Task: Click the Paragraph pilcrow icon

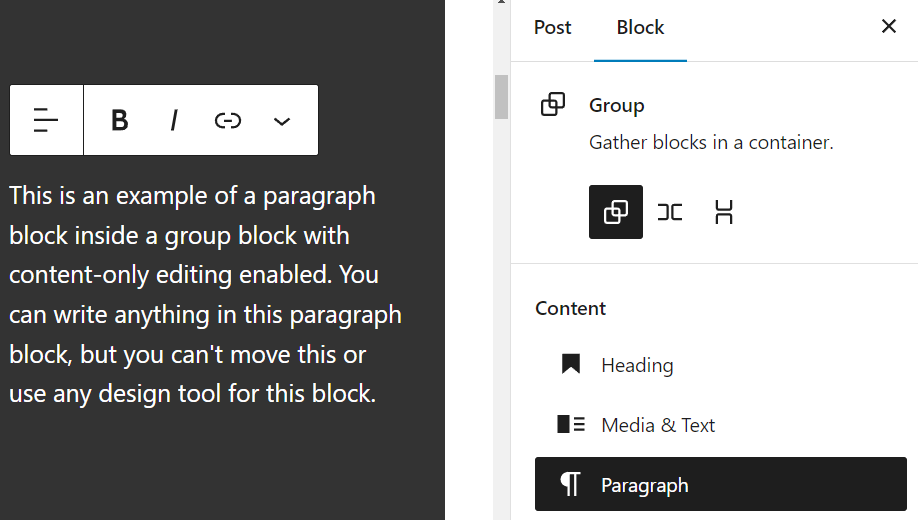Action: (571, 485)
